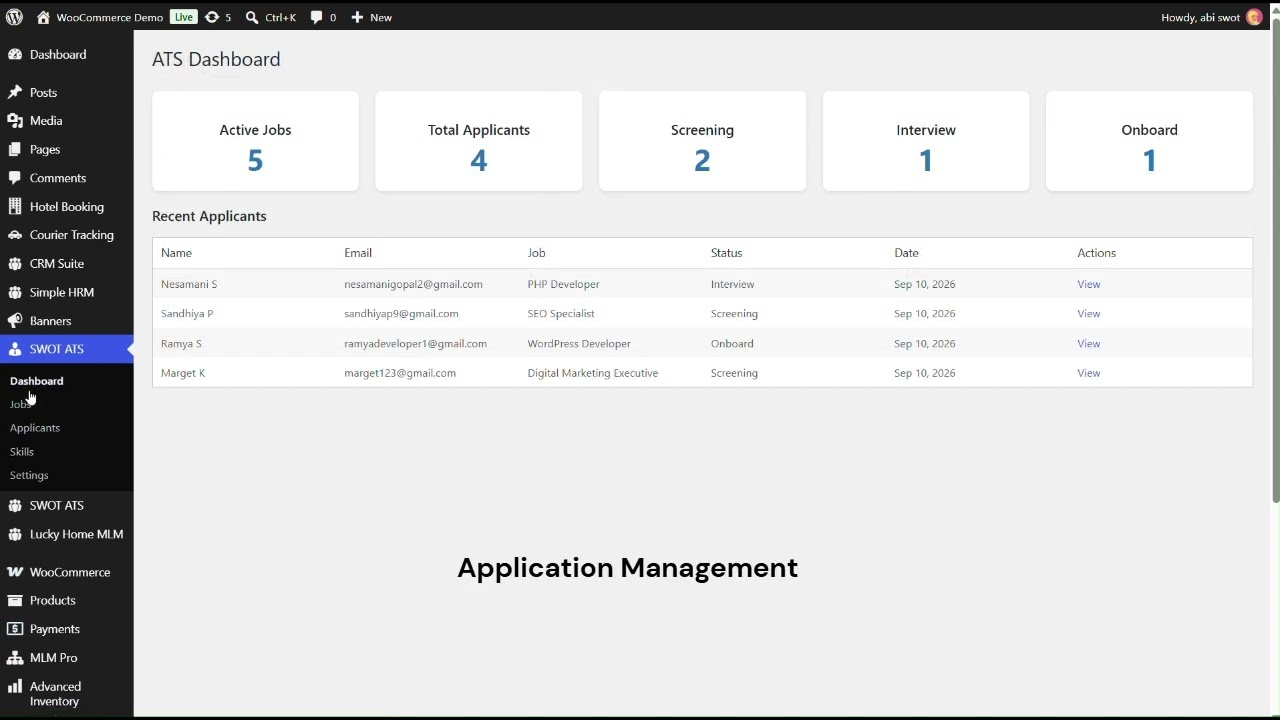Click the Courier Tracking truck icon
This screenshot has height=720, width=1280.
(x=15, y=235)
